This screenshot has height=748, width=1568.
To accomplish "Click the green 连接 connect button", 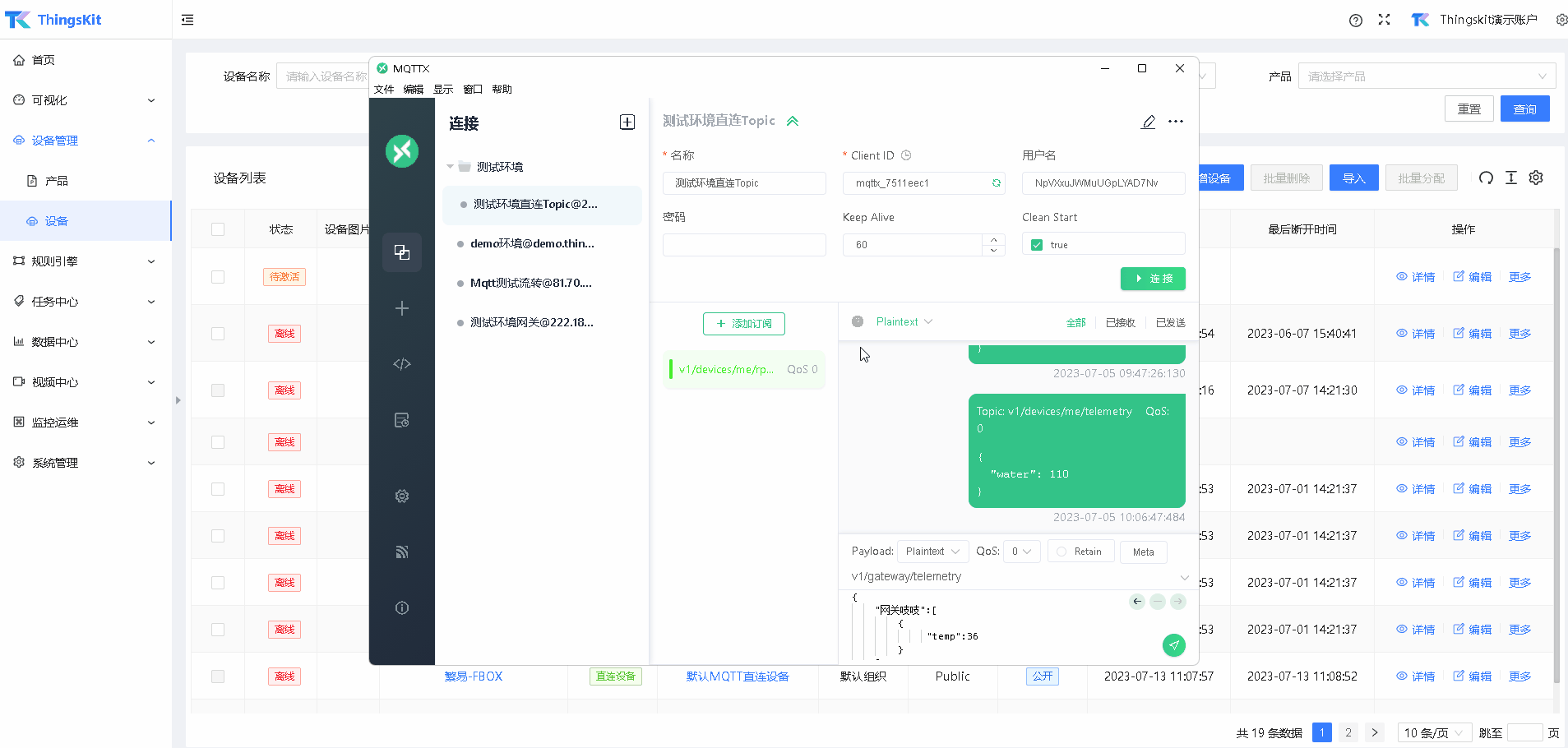I will pyautogui.click(x=1153, y=279).
